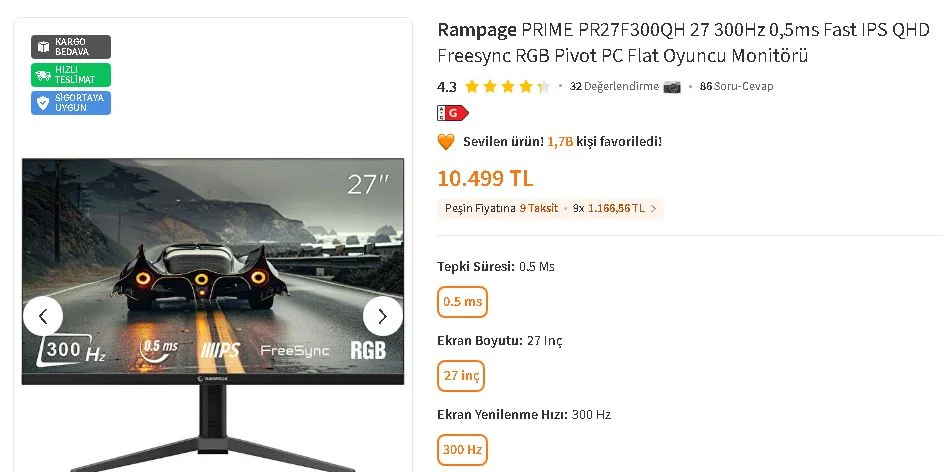943x472 pixels.
Task: Show the next product image
Action: coord(382,316)
